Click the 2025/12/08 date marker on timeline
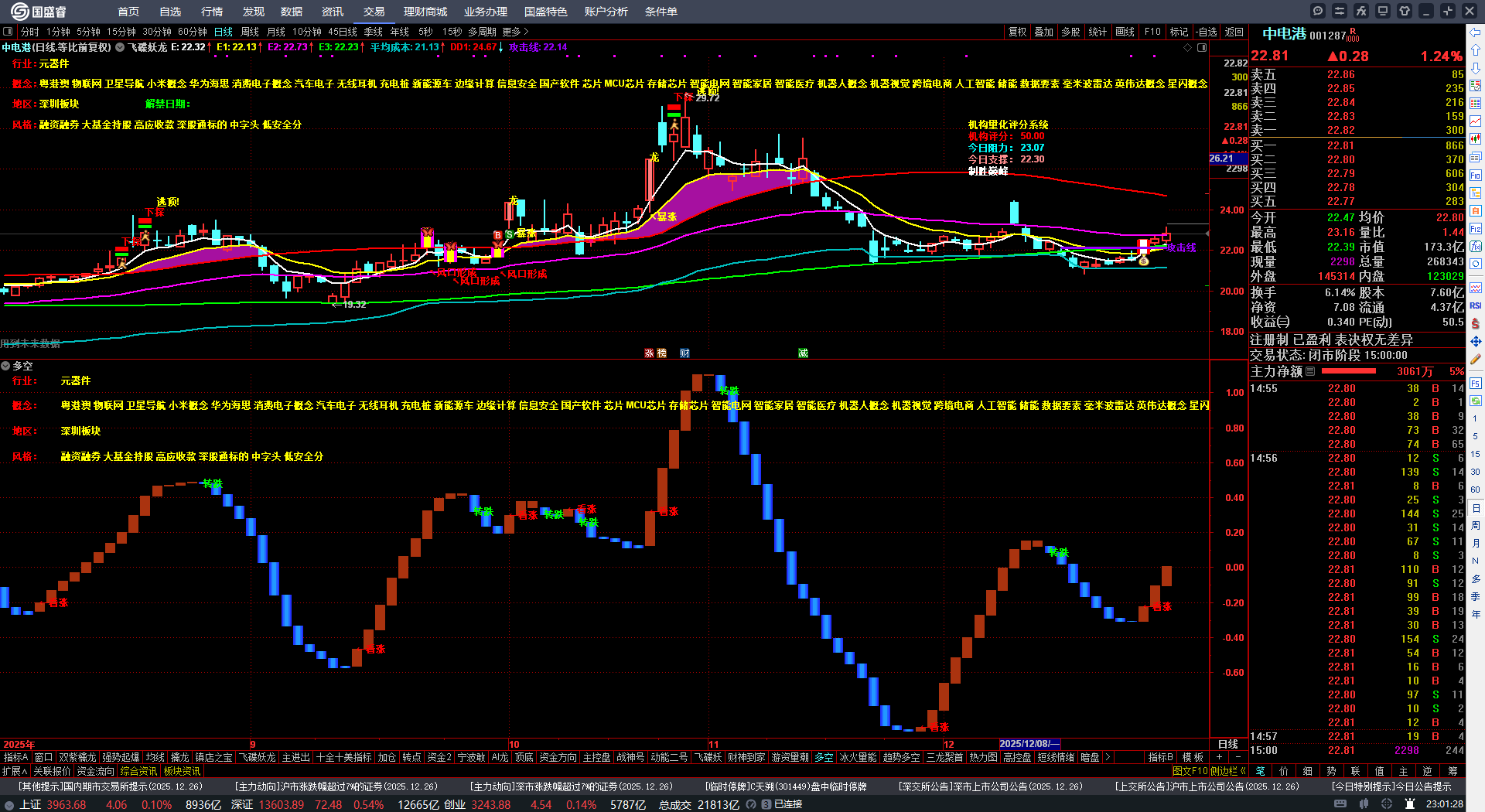This screenshot has height=812, width=1485. pyautogui.click(x=1029, y=744)
